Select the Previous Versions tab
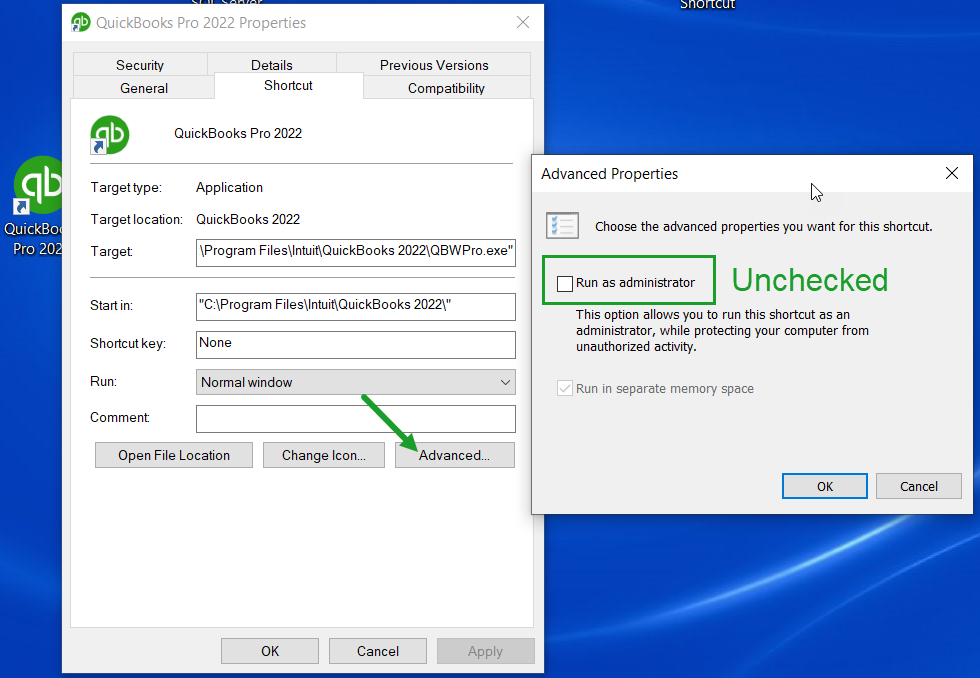Image resolution: width=980 pixels, height=678 pixels. tap(434, 65)
